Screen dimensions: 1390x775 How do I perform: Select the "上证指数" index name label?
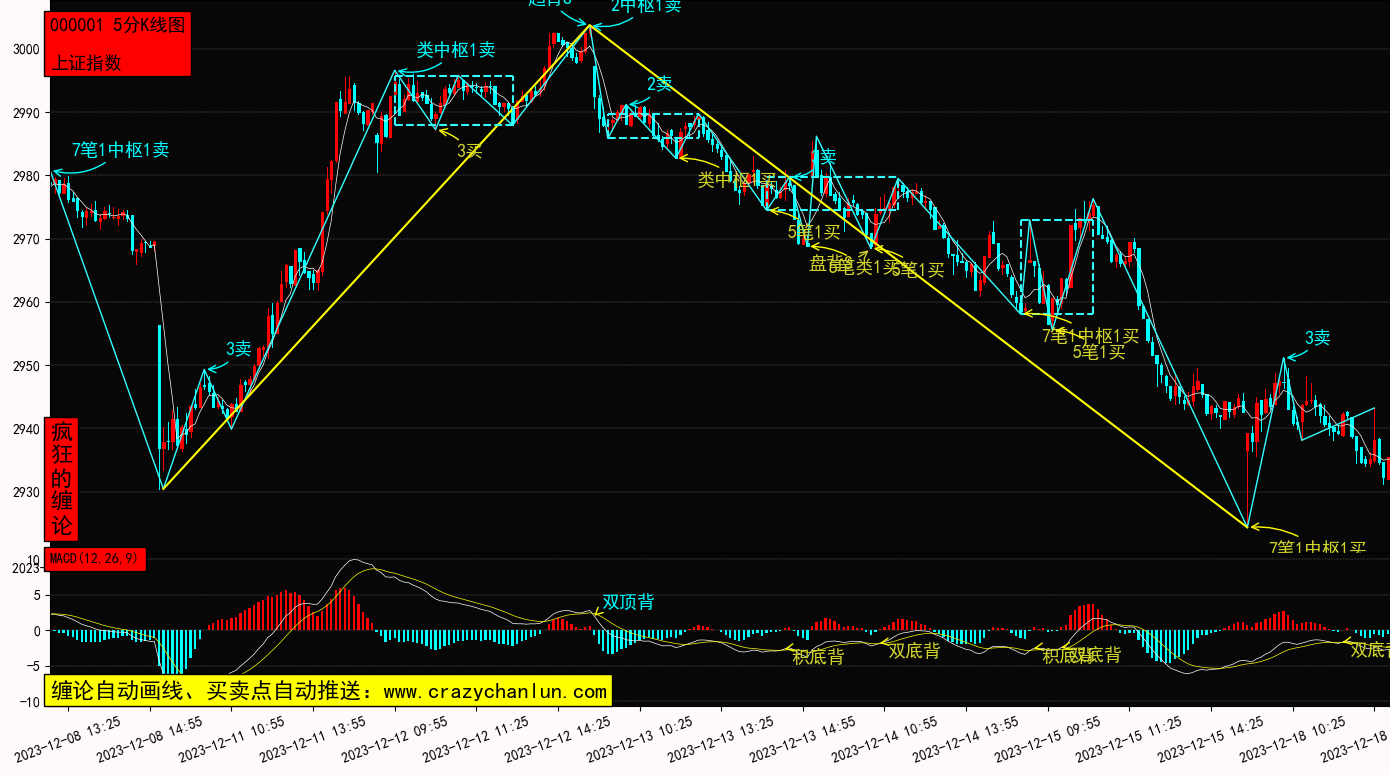coord(86,62)
